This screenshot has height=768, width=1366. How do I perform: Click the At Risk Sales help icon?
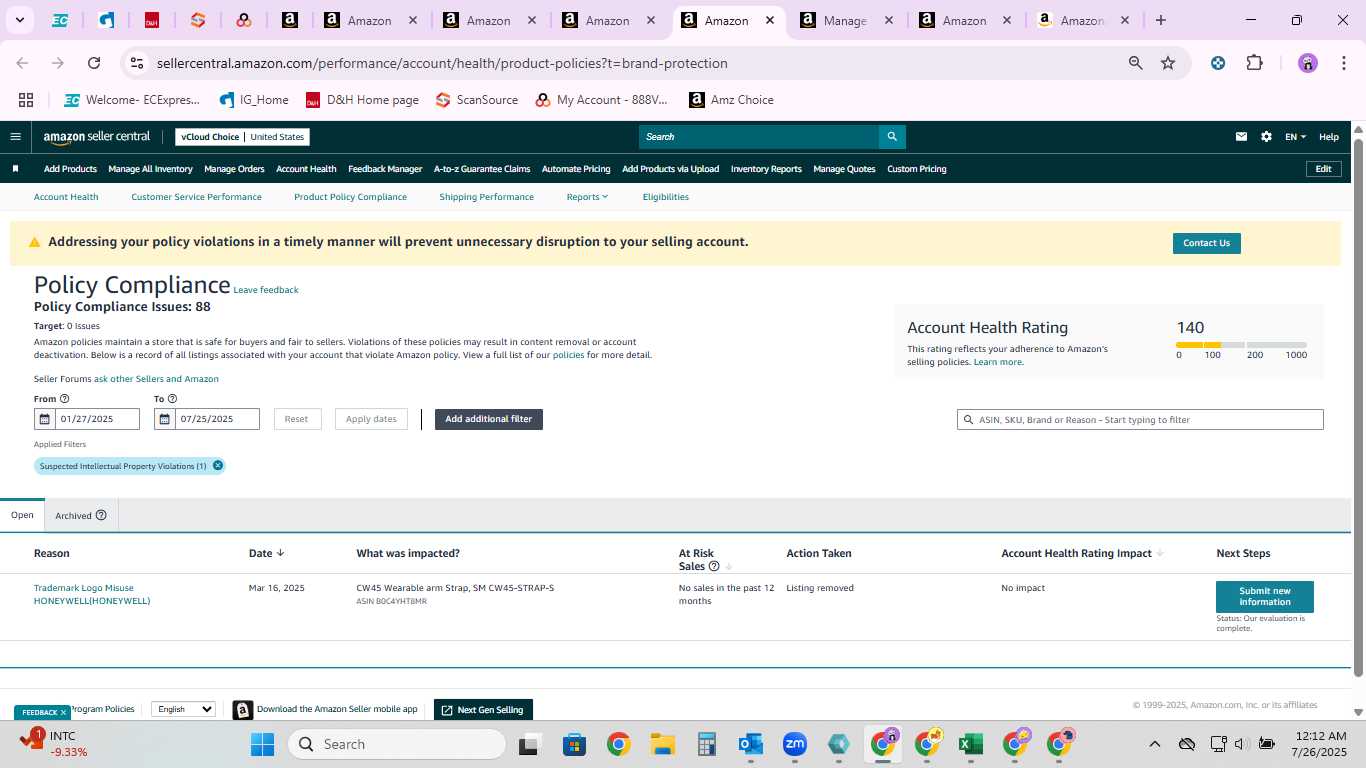(x=713, y=567)
